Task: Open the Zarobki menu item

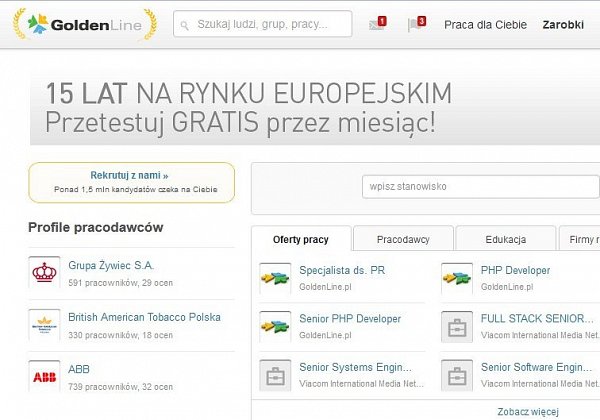Action: (x=563, y=25)
